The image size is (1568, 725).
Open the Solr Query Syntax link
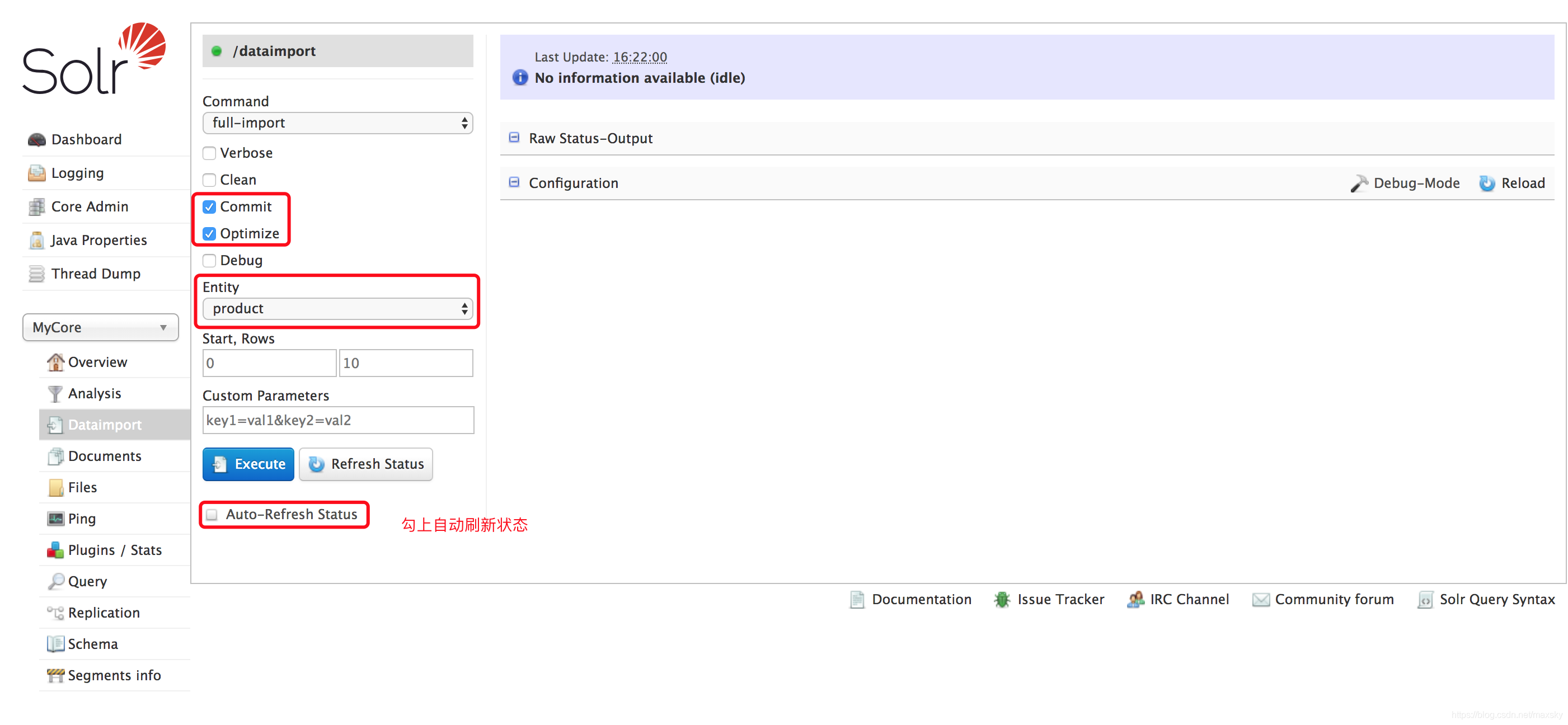pos(1497,600)
